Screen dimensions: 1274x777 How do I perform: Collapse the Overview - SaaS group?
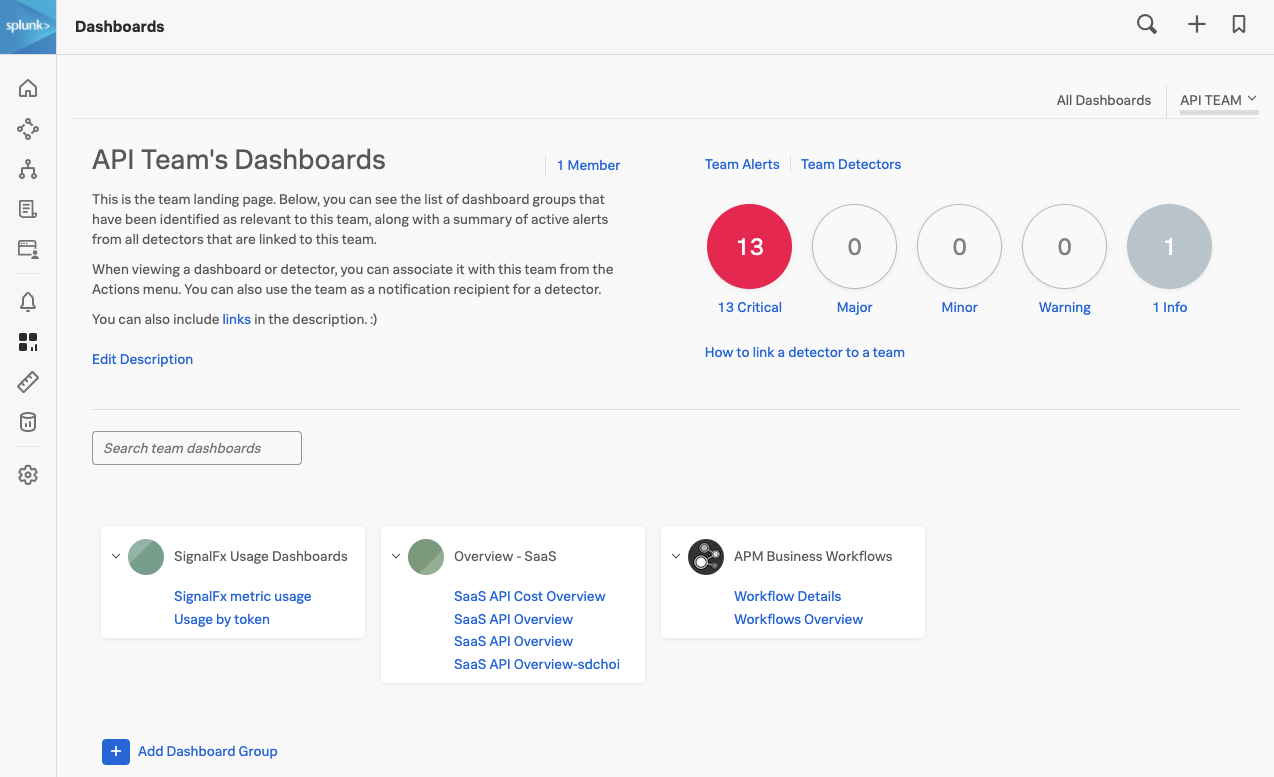(x=396, y=557)
